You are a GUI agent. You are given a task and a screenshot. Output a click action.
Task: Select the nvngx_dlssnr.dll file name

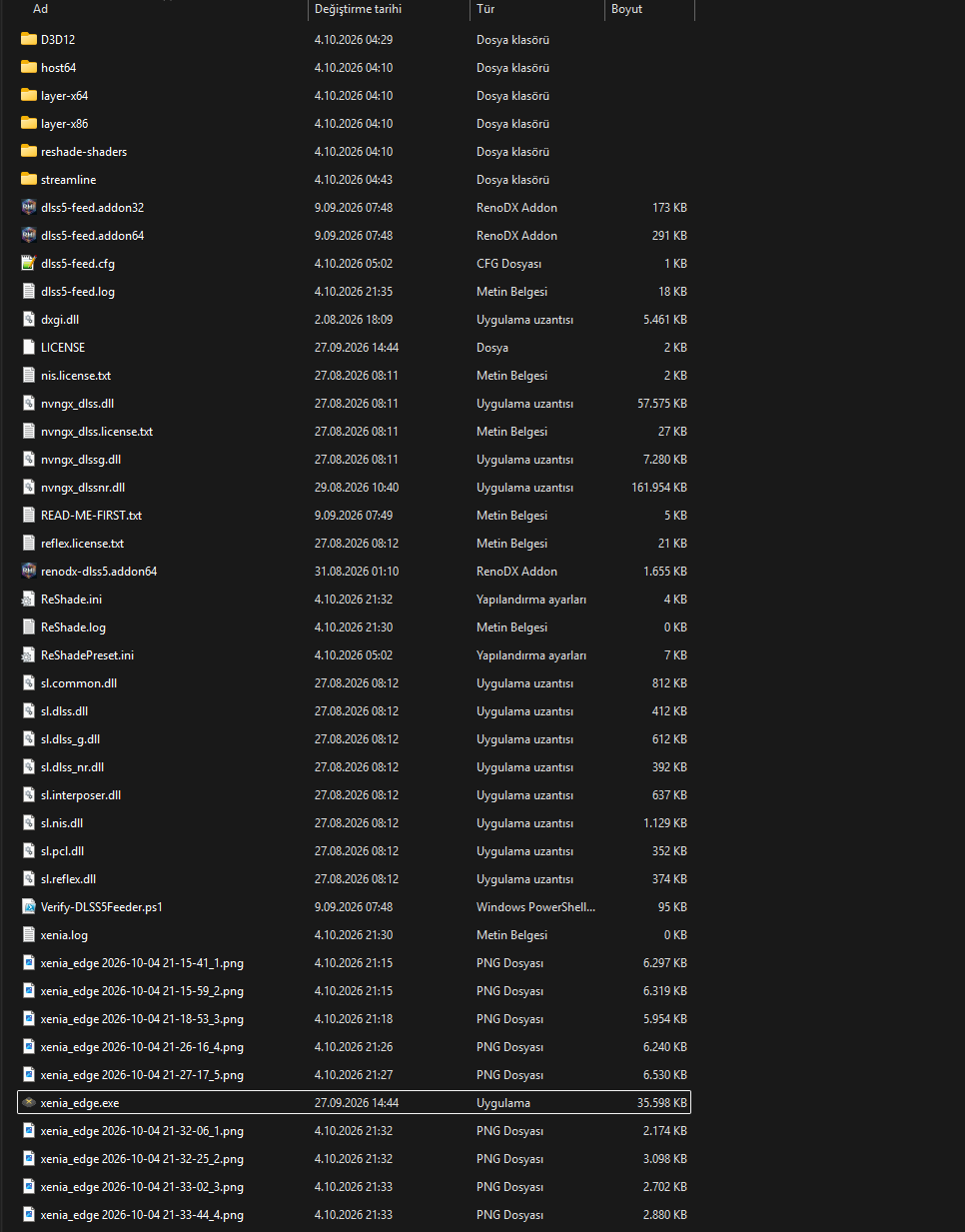pyautogui.click(x=83, y=488)
